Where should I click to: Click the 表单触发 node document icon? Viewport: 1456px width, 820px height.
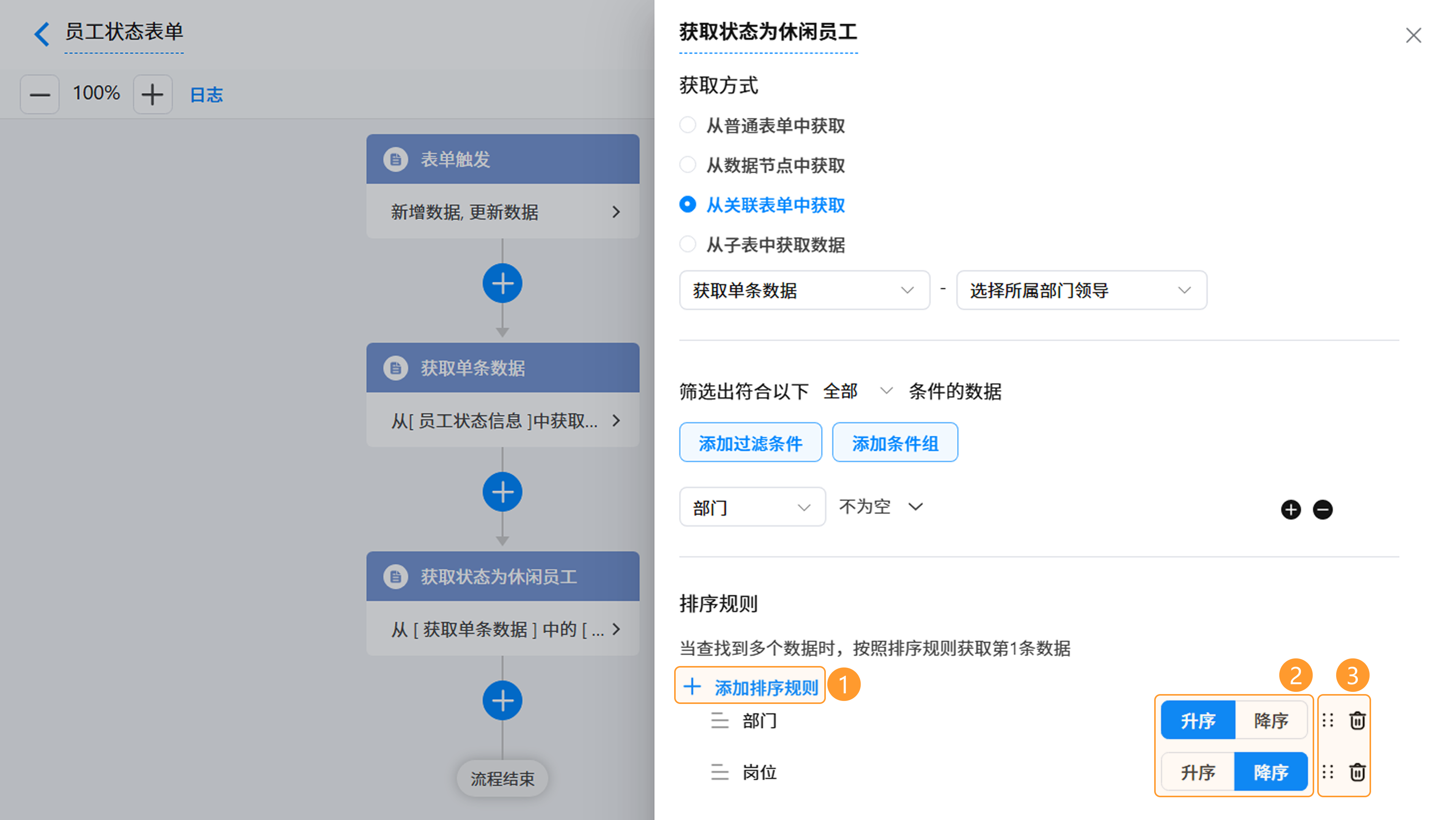coord(395,159)
